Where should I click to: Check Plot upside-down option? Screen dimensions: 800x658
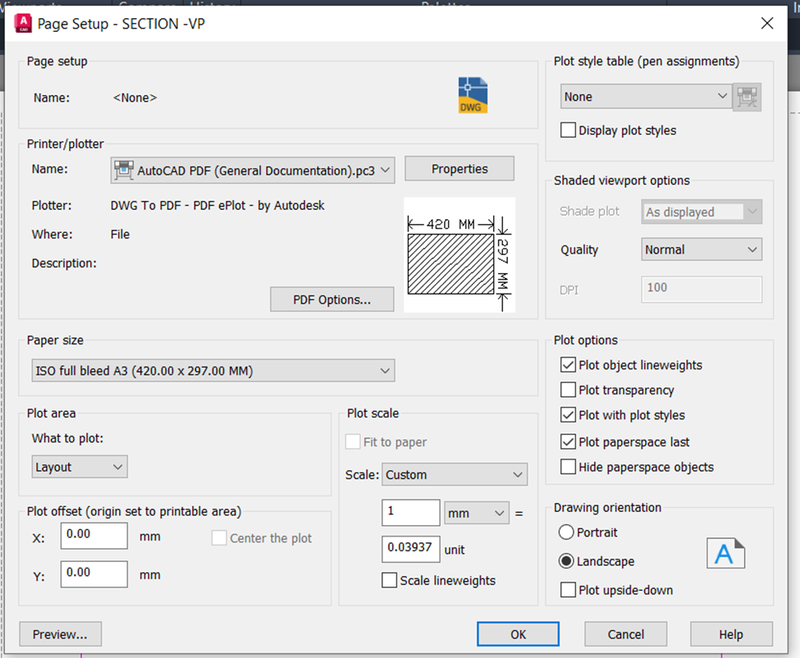tap(568, 590)
